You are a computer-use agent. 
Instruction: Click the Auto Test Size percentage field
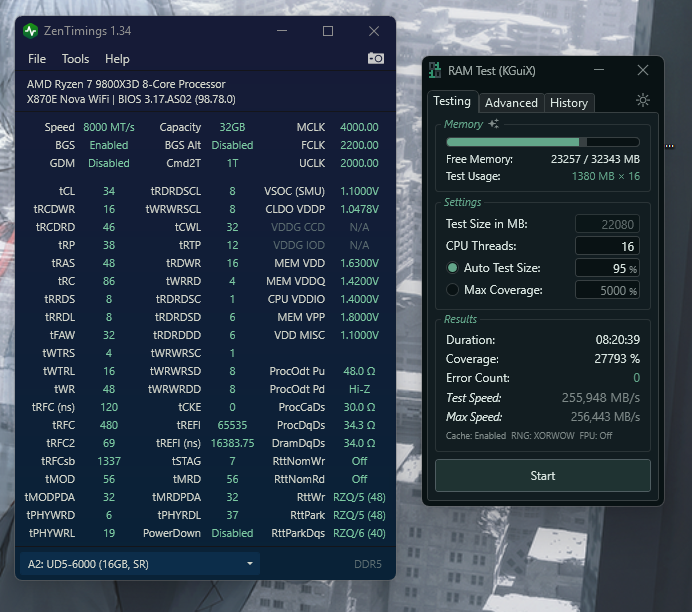(607, 268)
